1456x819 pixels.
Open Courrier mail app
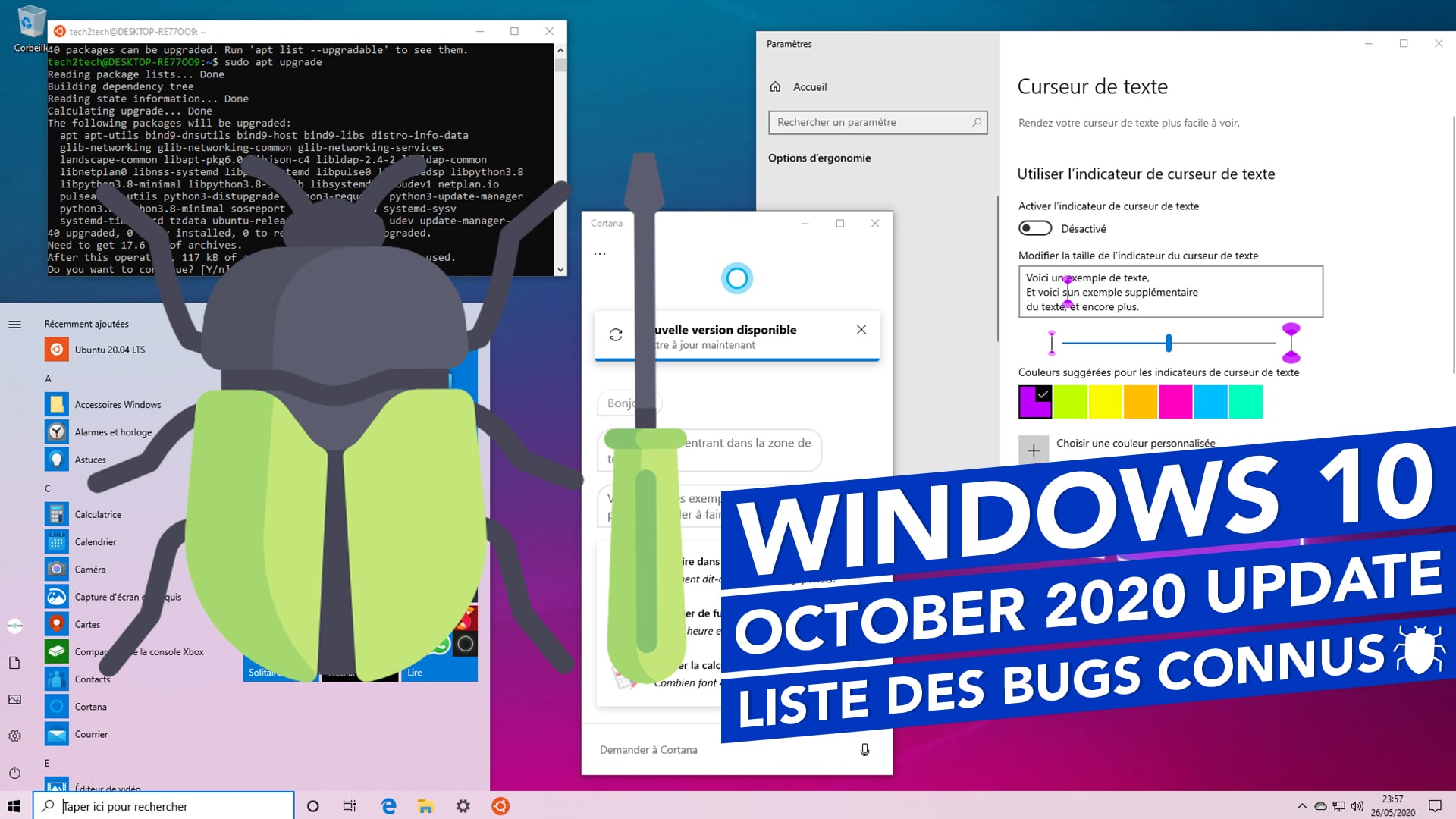91,734
